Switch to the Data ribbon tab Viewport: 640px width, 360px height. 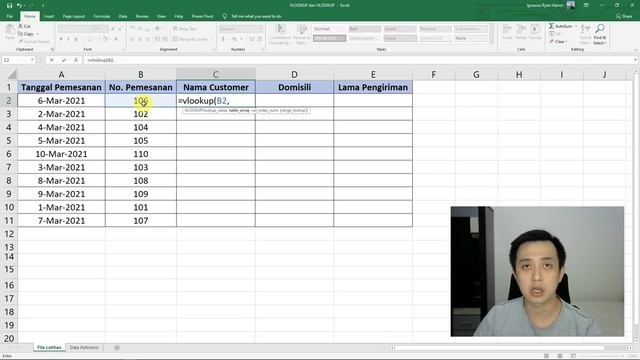click(x=123, y=16)
